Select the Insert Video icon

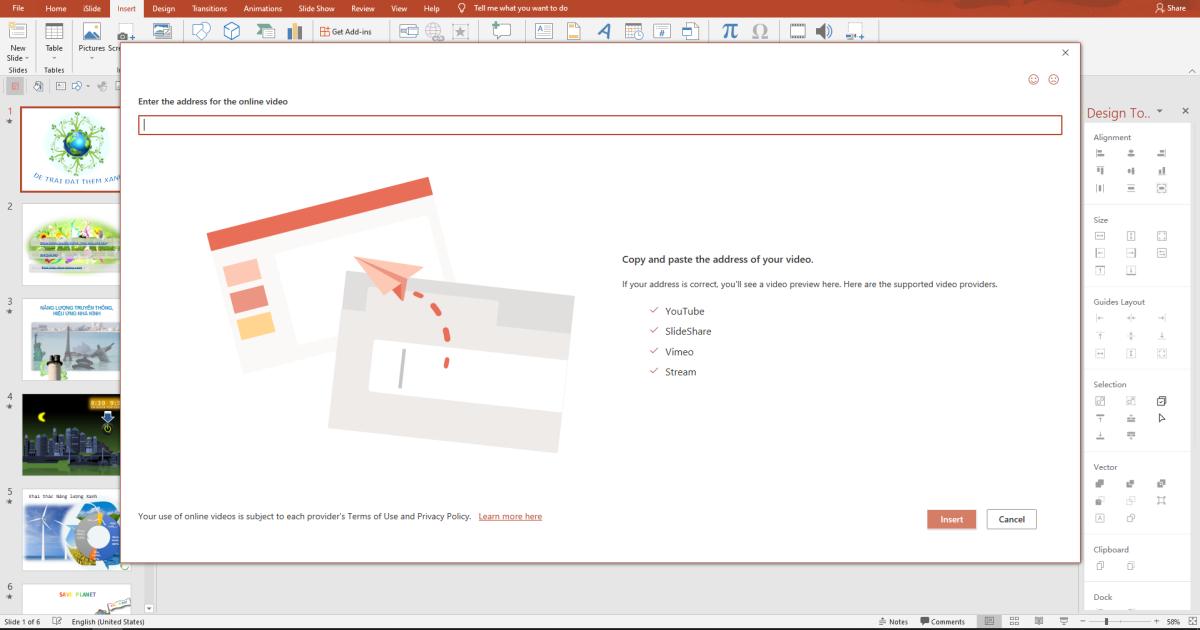click(x=796, y=31)
